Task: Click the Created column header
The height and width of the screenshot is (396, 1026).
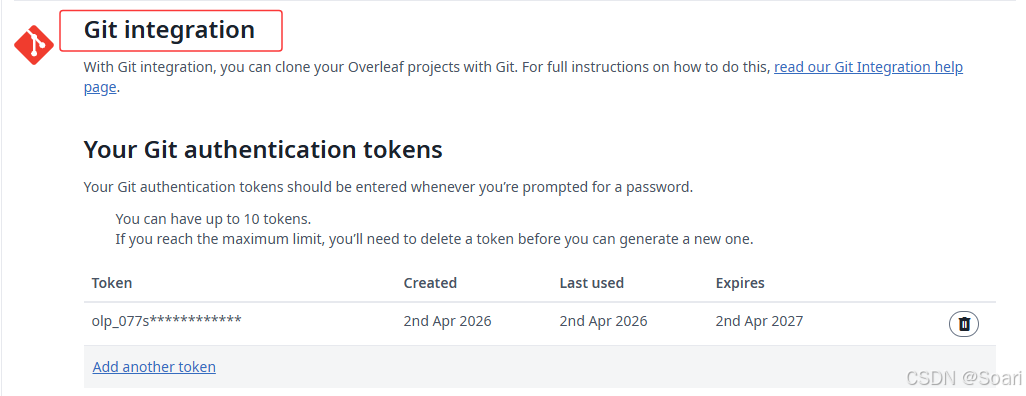Action: click(430, 283)
